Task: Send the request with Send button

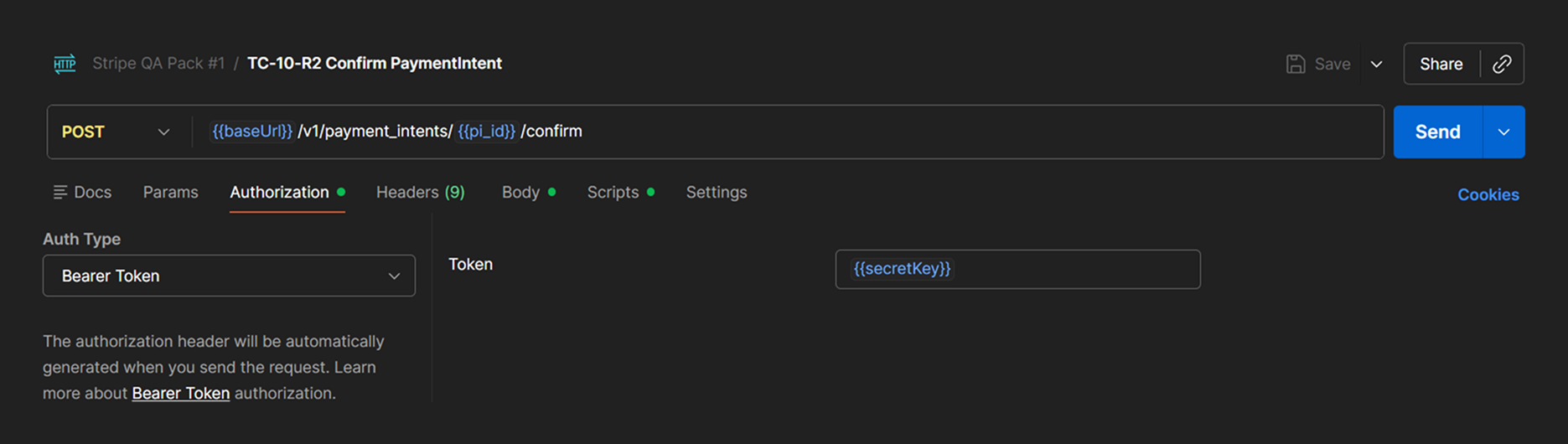Action: (1438, 132)
